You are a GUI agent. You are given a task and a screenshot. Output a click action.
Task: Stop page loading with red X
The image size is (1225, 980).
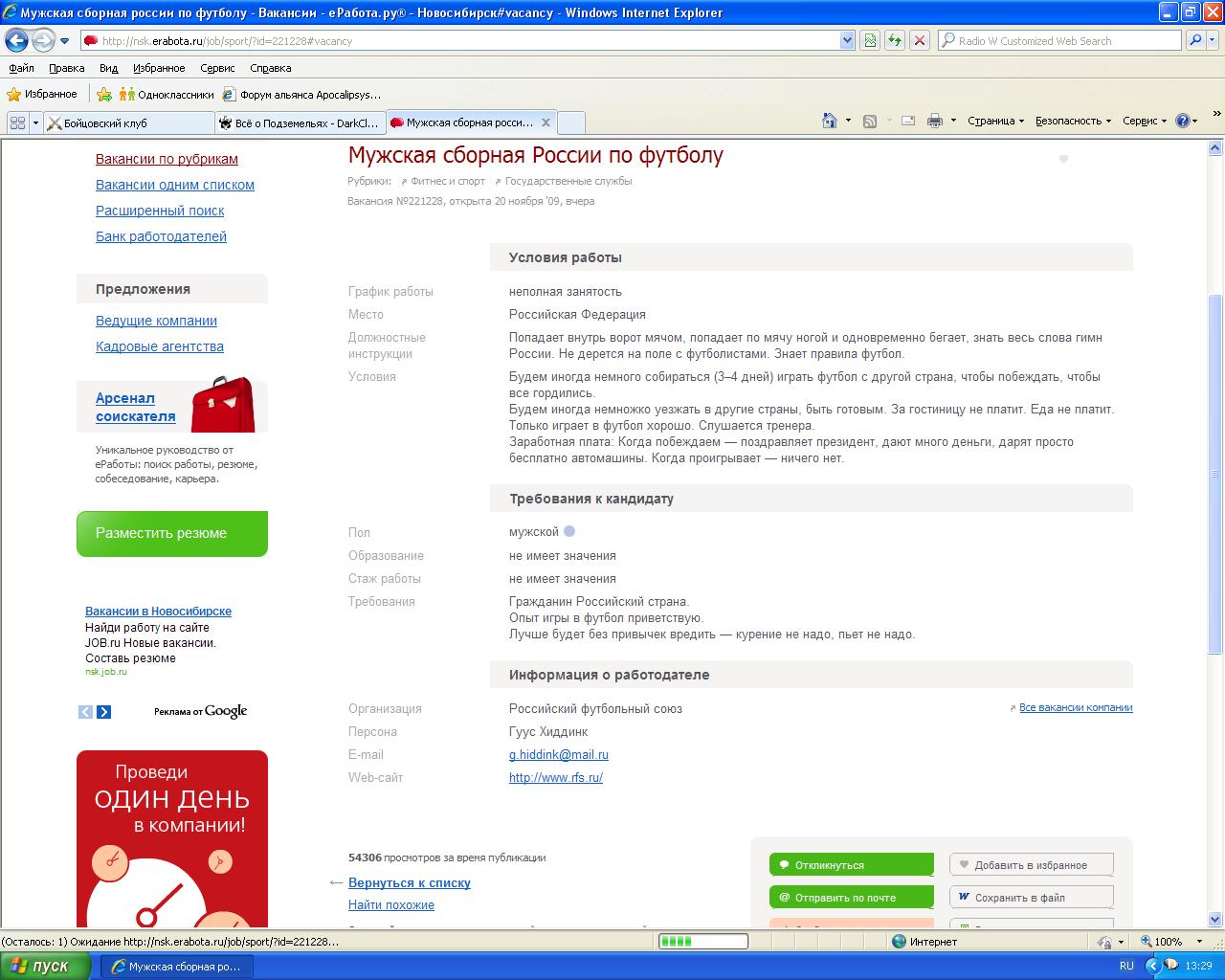920,41
